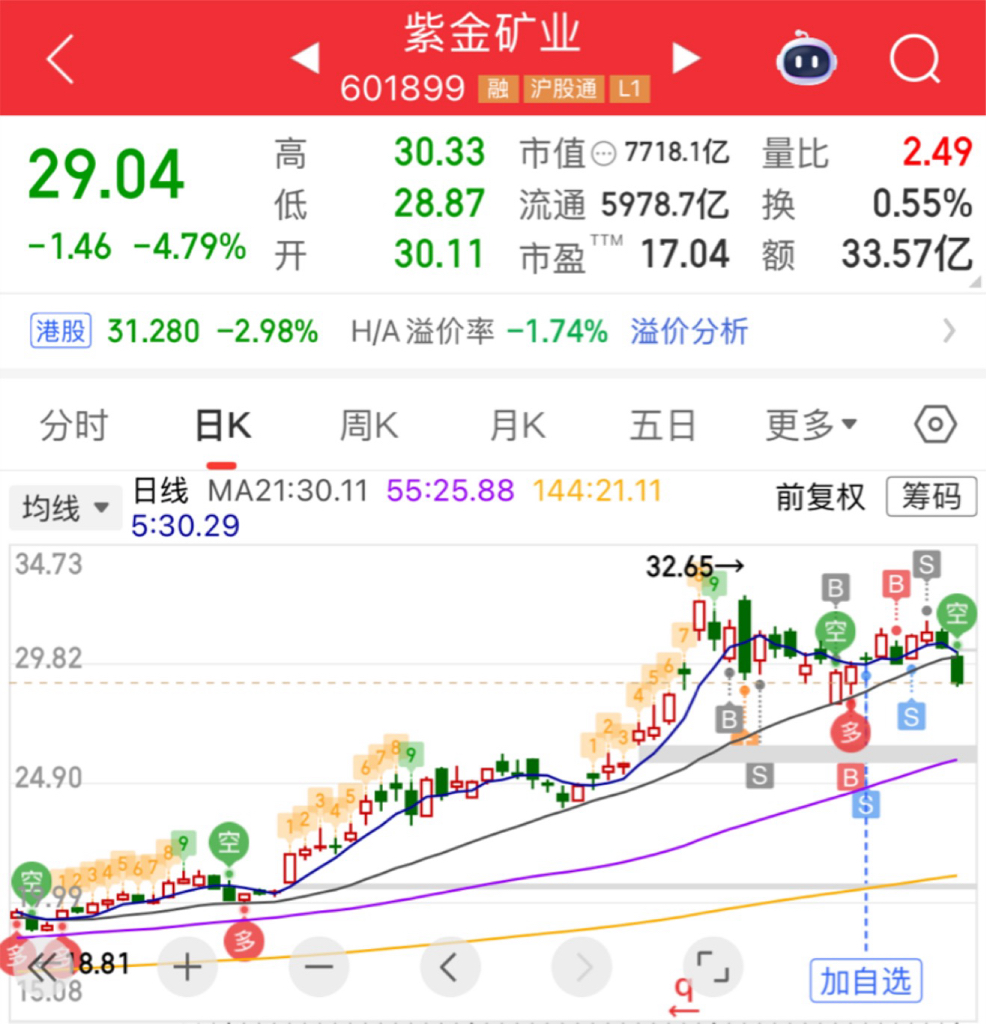This screenshot has width=986, height=1024.
Task: Tap the stock code 601899
Action: click(402, 88)
